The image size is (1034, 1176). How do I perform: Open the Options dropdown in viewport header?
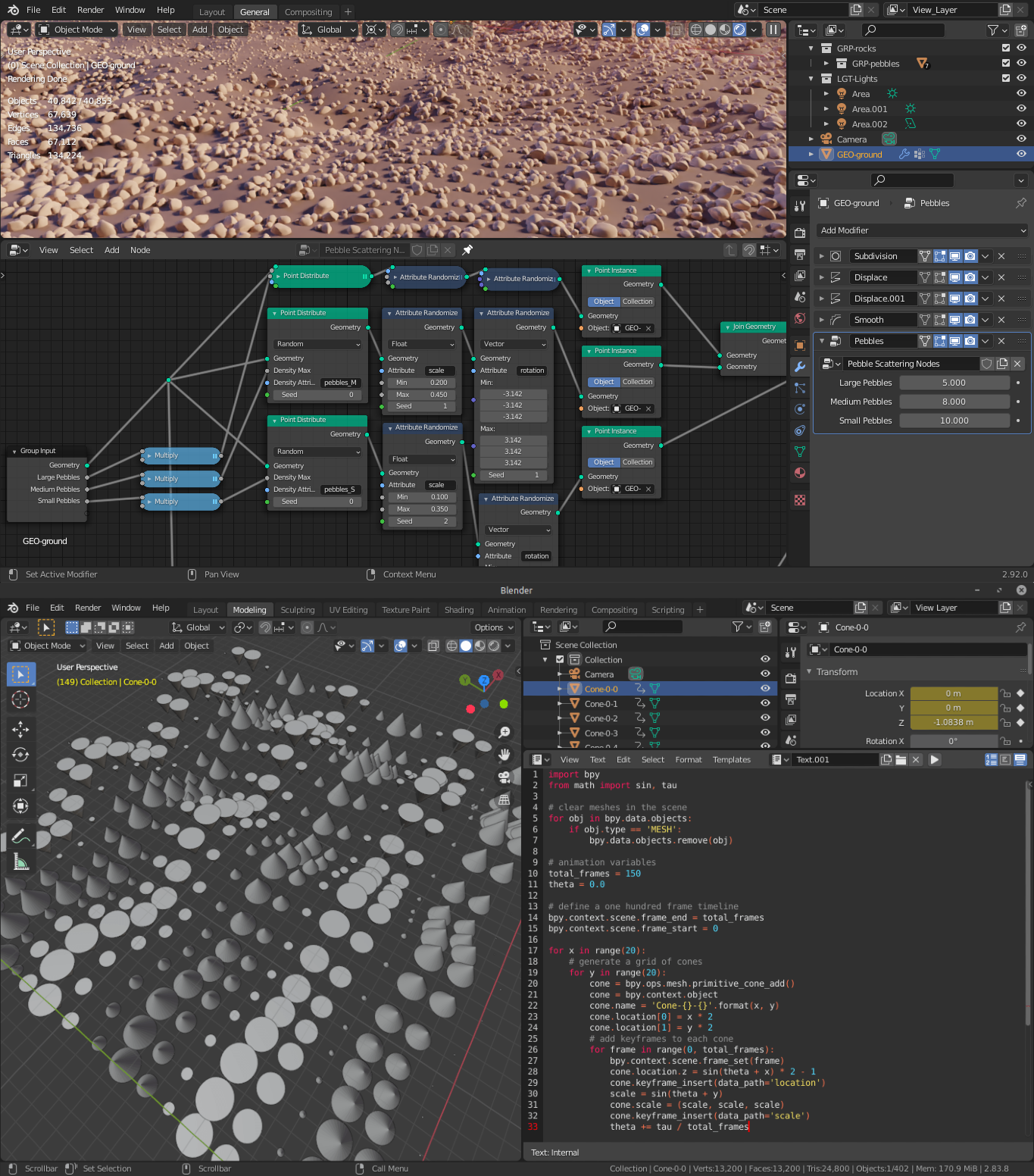493,627
